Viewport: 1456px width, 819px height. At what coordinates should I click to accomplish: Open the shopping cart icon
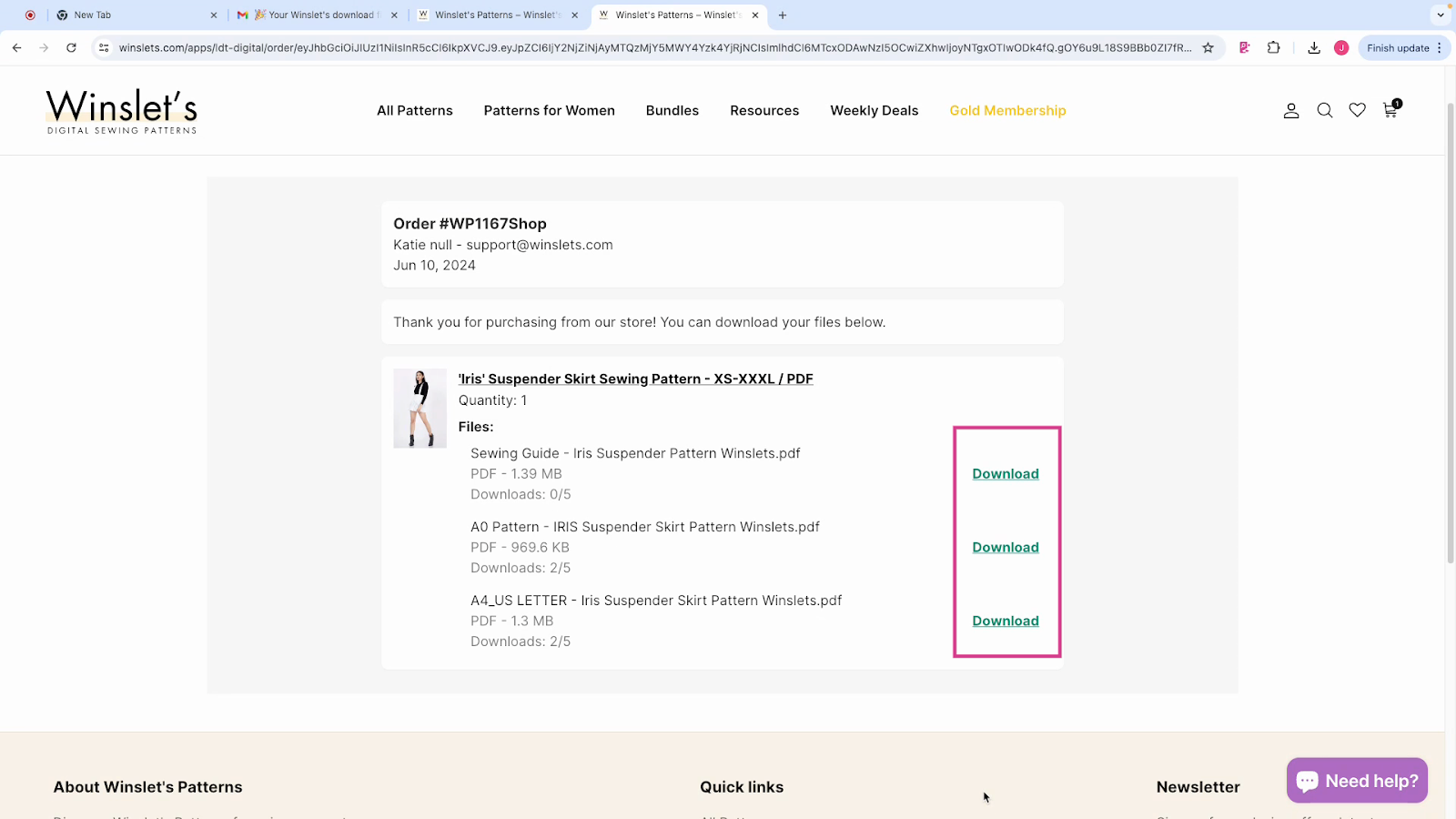click(x=1390, y=109)
